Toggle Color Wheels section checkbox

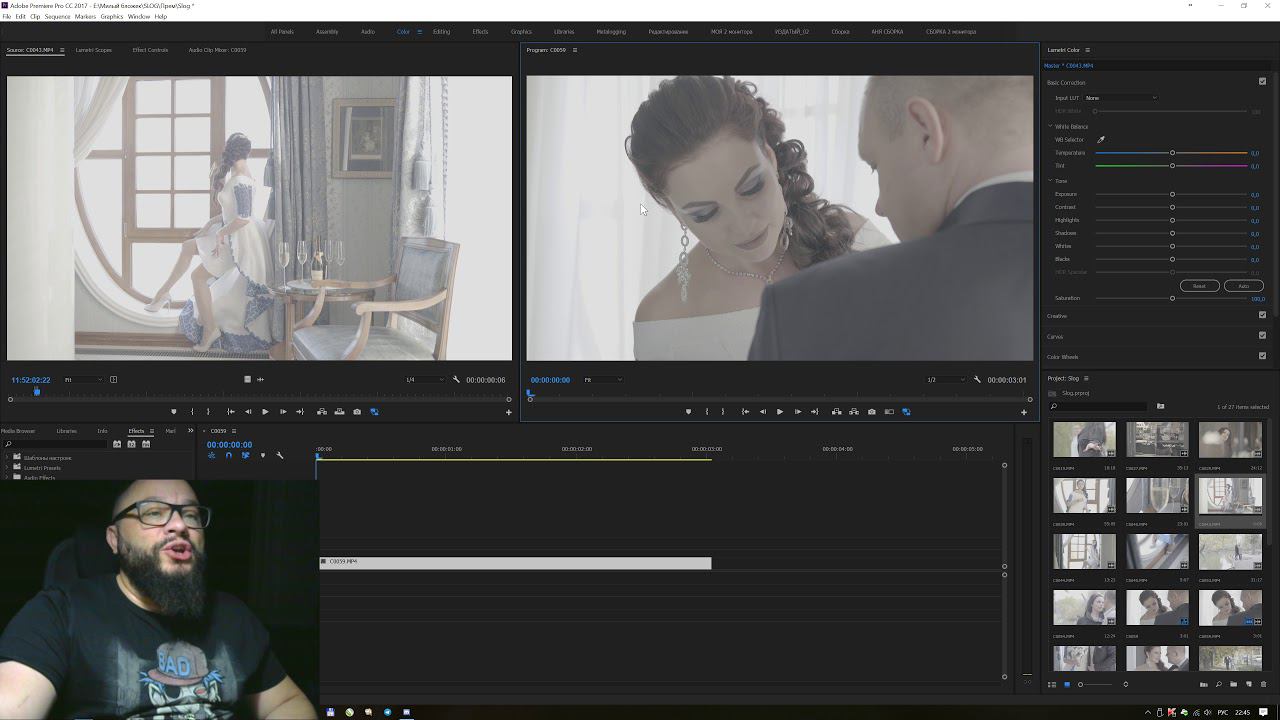click(1262, 356)
